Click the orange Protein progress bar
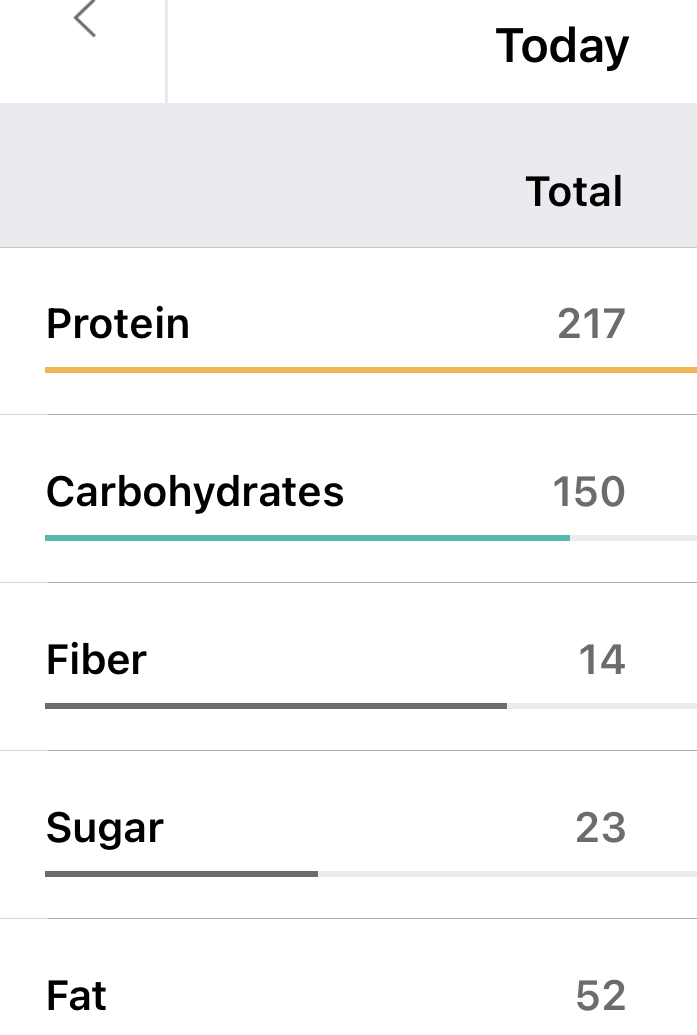This screenshot has height=1035, width=697. 370,370
